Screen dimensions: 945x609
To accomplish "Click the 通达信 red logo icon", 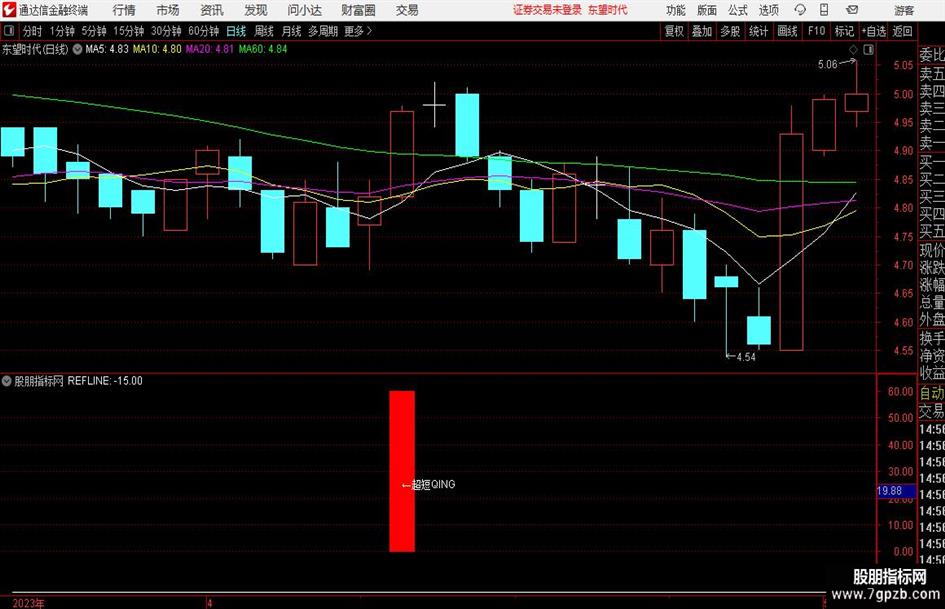I will click(x=9, y=10).
